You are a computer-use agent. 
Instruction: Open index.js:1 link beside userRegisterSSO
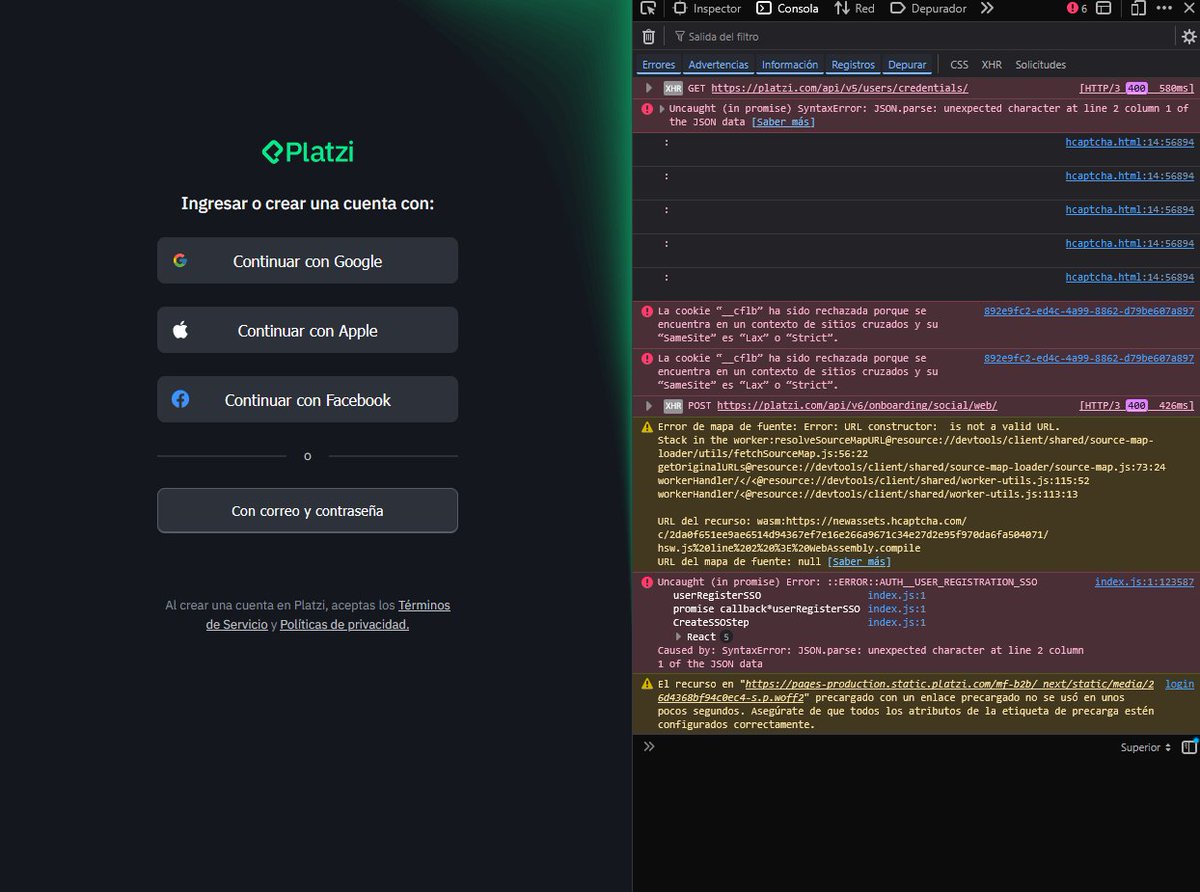(x=896, y=595)
